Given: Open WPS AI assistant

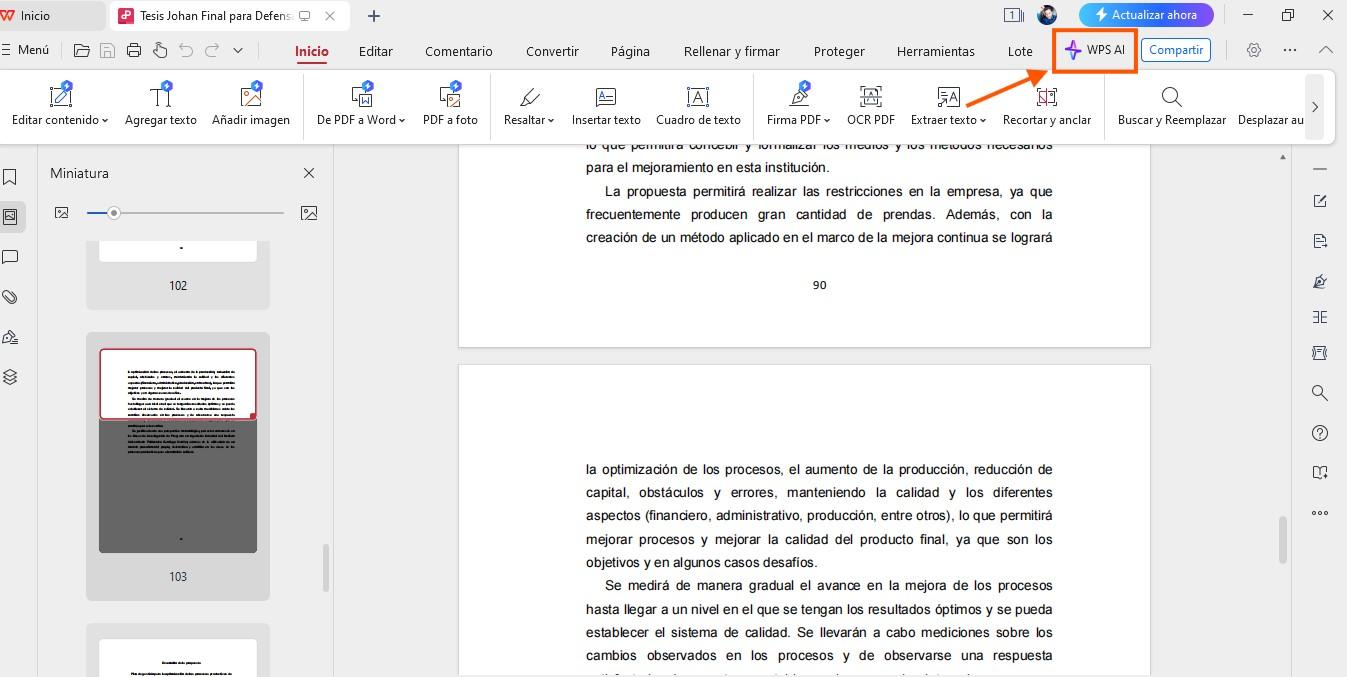Looking at the screenshot, I should (x=1094, y=49).
